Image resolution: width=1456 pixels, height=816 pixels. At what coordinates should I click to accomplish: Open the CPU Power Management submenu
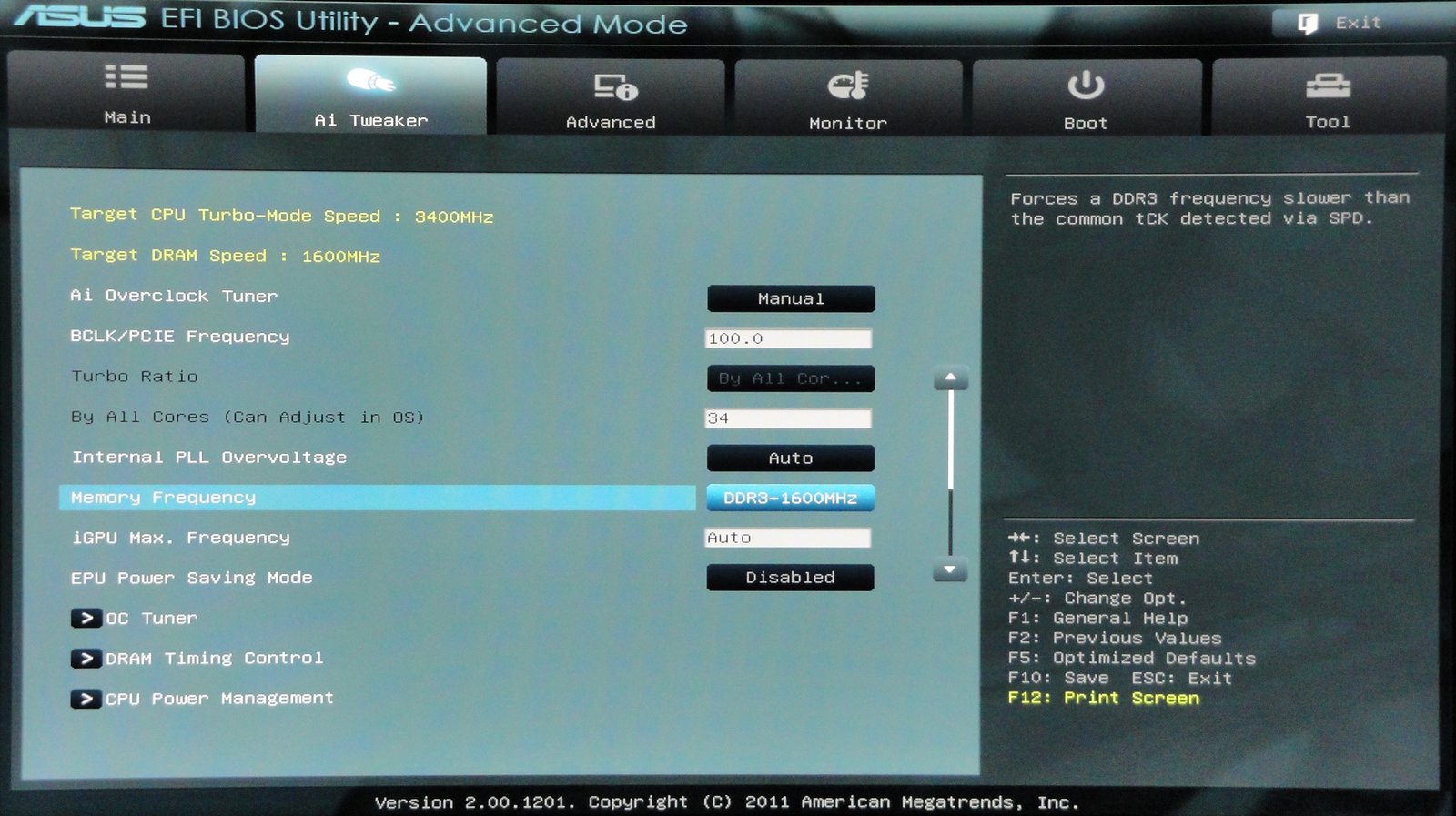coord(219,699)
